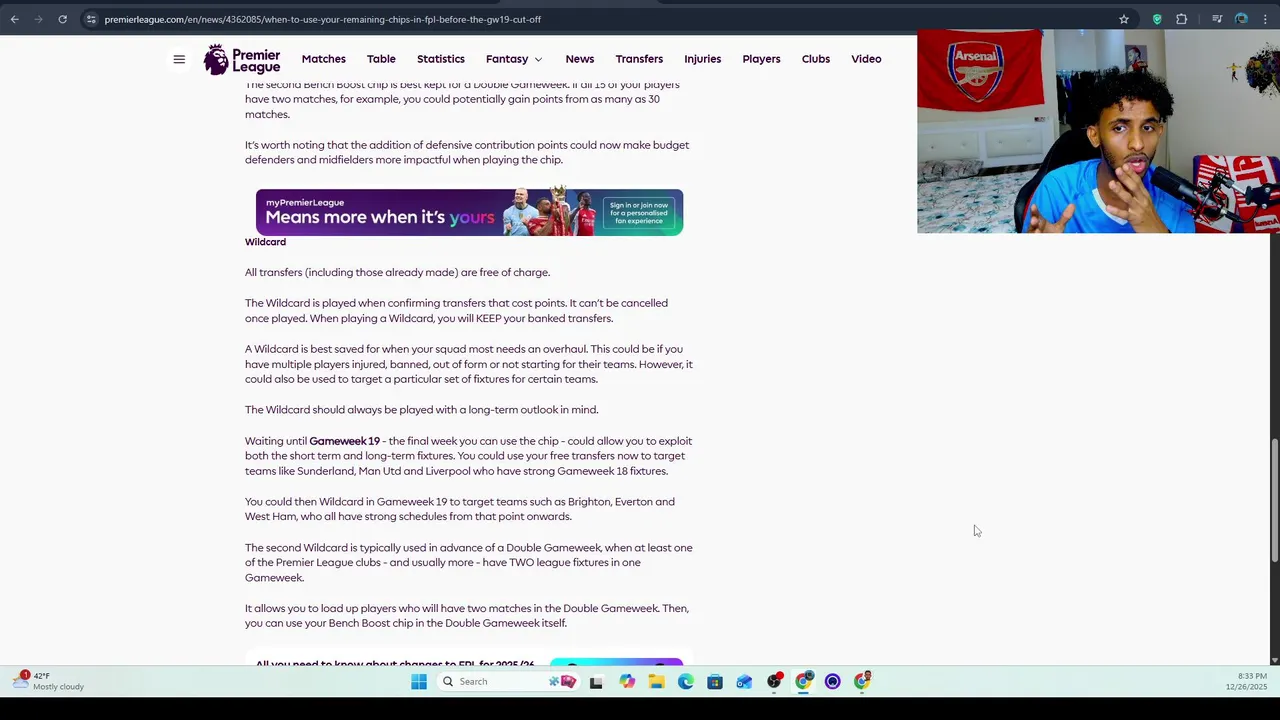Screen dimensions: 1280x720
Task: Click 'You could then Wildcard in Gameweek 19' paragraph
Action: [460, 509]
